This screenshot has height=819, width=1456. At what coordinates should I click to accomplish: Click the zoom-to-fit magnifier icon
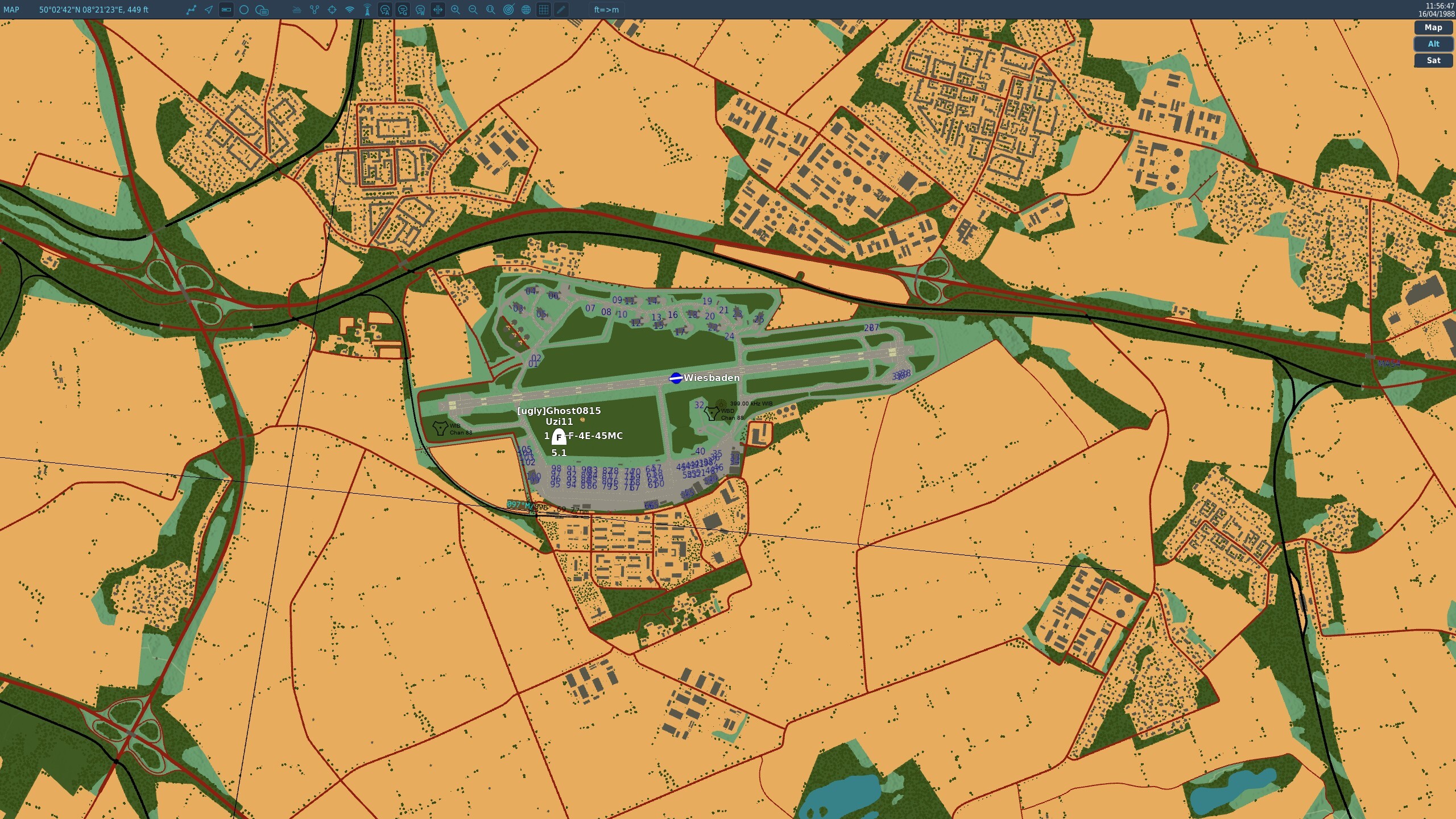pos(491,10)
